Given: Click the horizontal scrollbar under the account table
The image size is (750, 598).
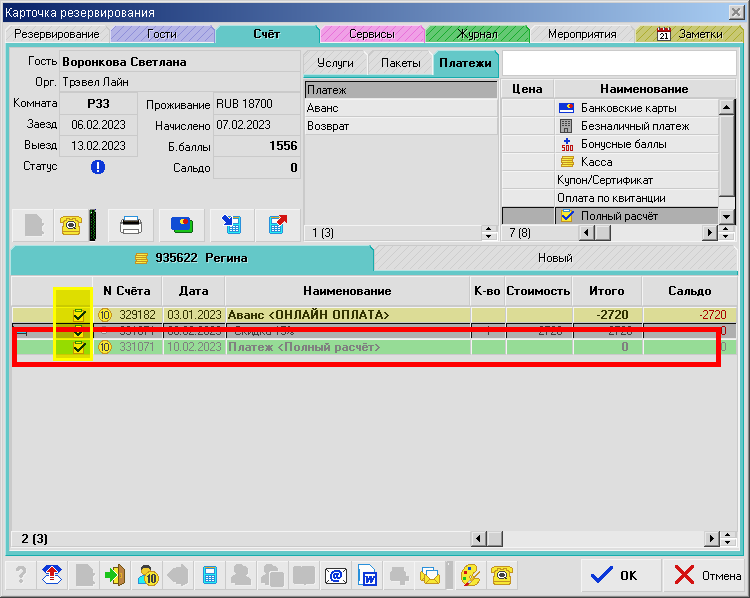Looking at the screenshot, I should [590, 539].
